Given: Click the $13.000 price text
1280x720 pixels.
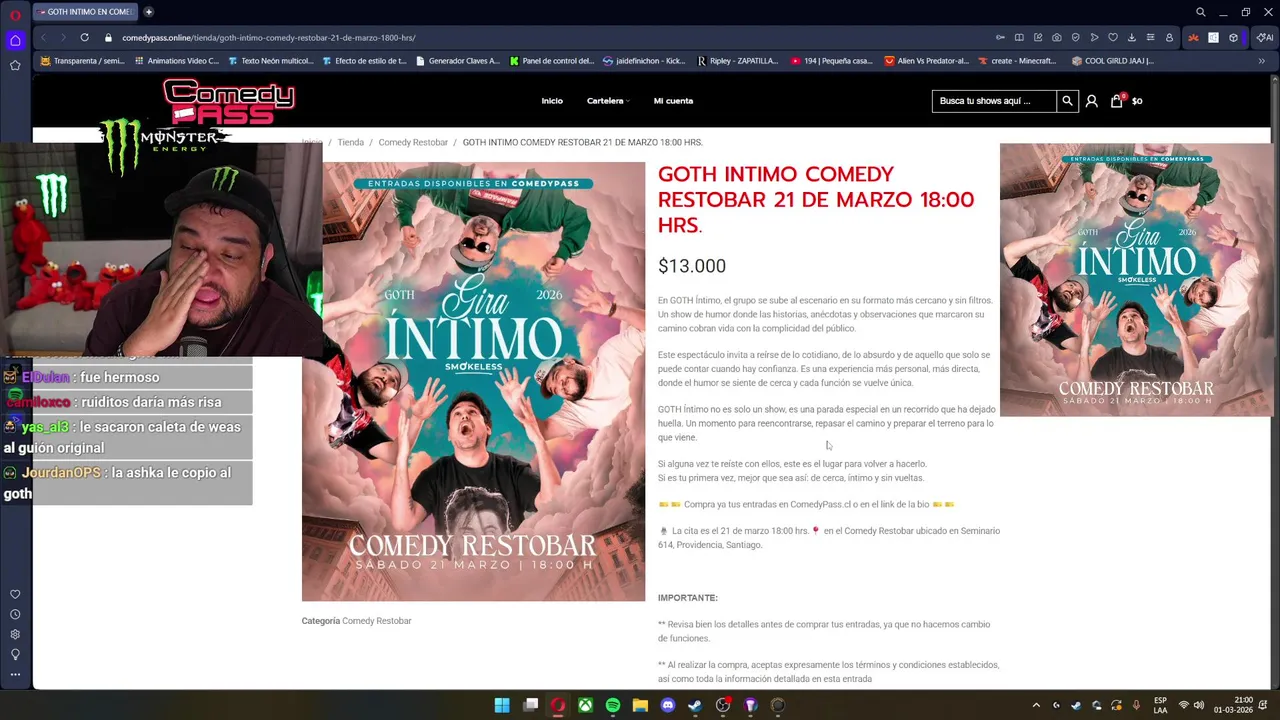Looking at the screenshot, I should point(692,266).
